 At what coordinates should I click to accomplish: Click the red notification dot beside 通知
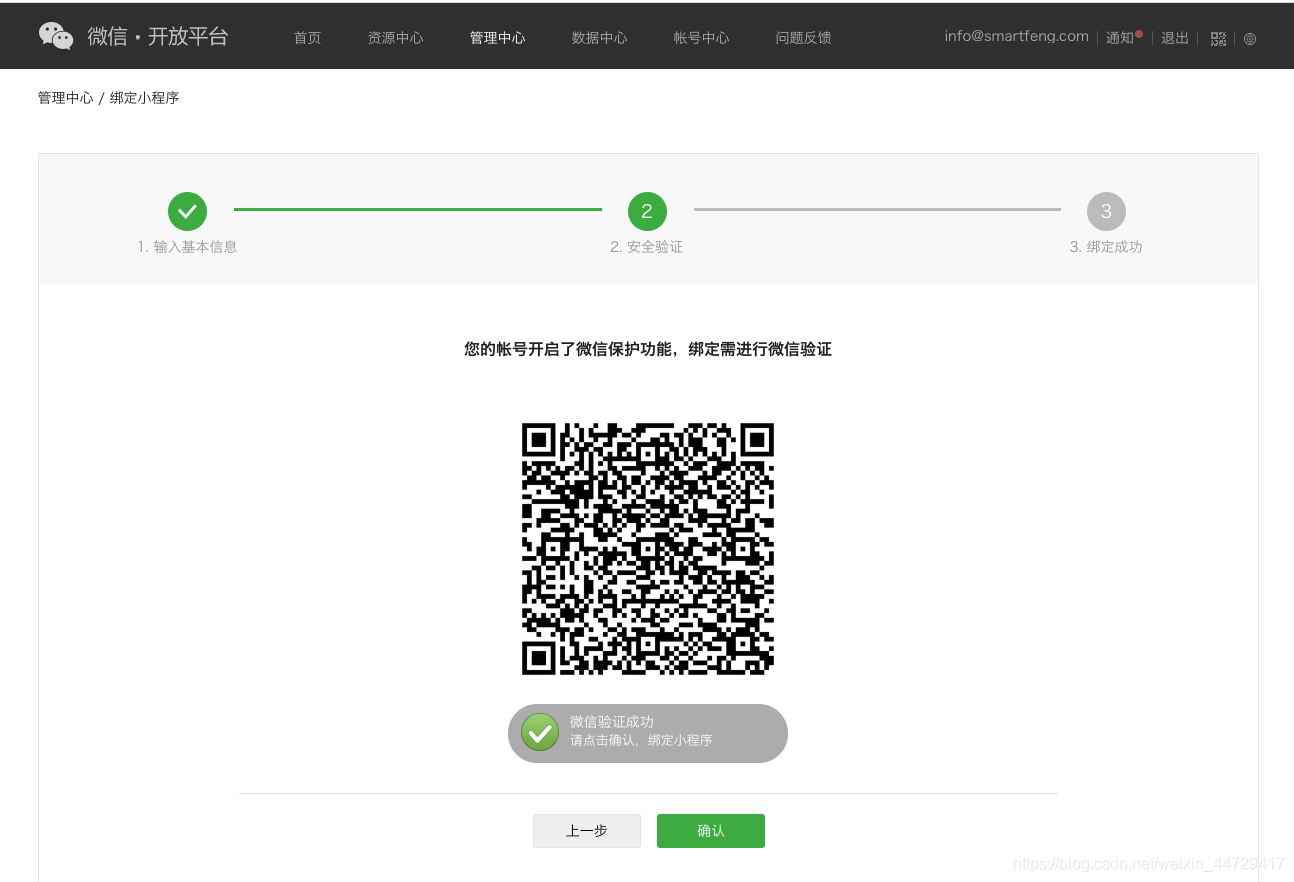click(1139, 33)
